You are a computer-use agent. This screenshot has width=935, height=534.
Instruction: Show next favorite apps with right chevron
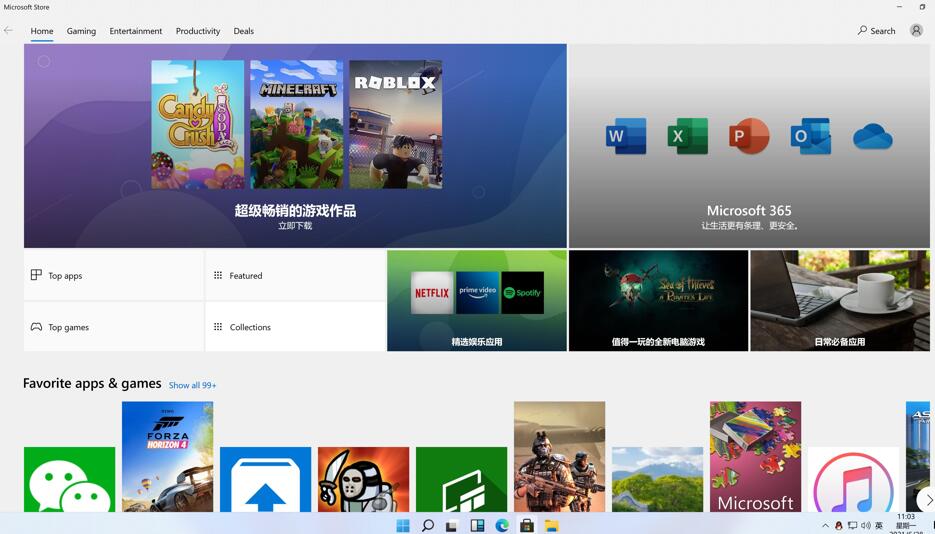click(927, 500)
